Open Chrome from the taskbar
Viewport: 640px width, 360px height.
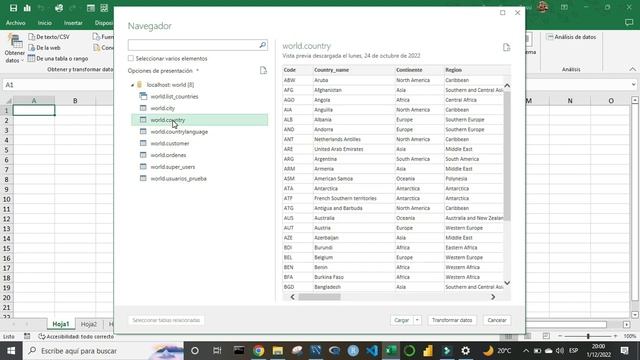click(258, 351)
